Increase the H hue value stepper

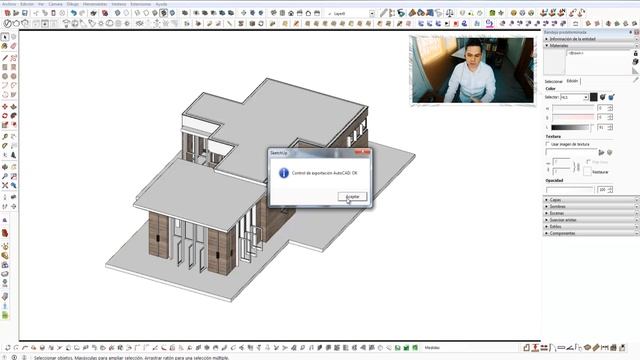610,107
